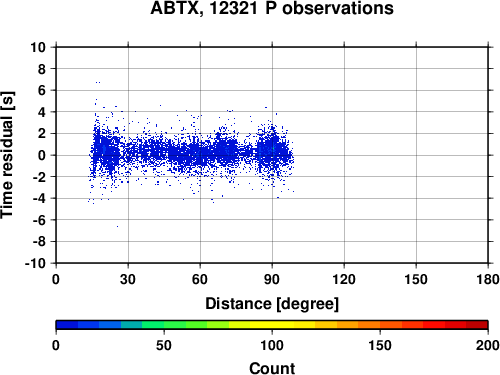Click the y-axis tick label 0

click(42, 155)
